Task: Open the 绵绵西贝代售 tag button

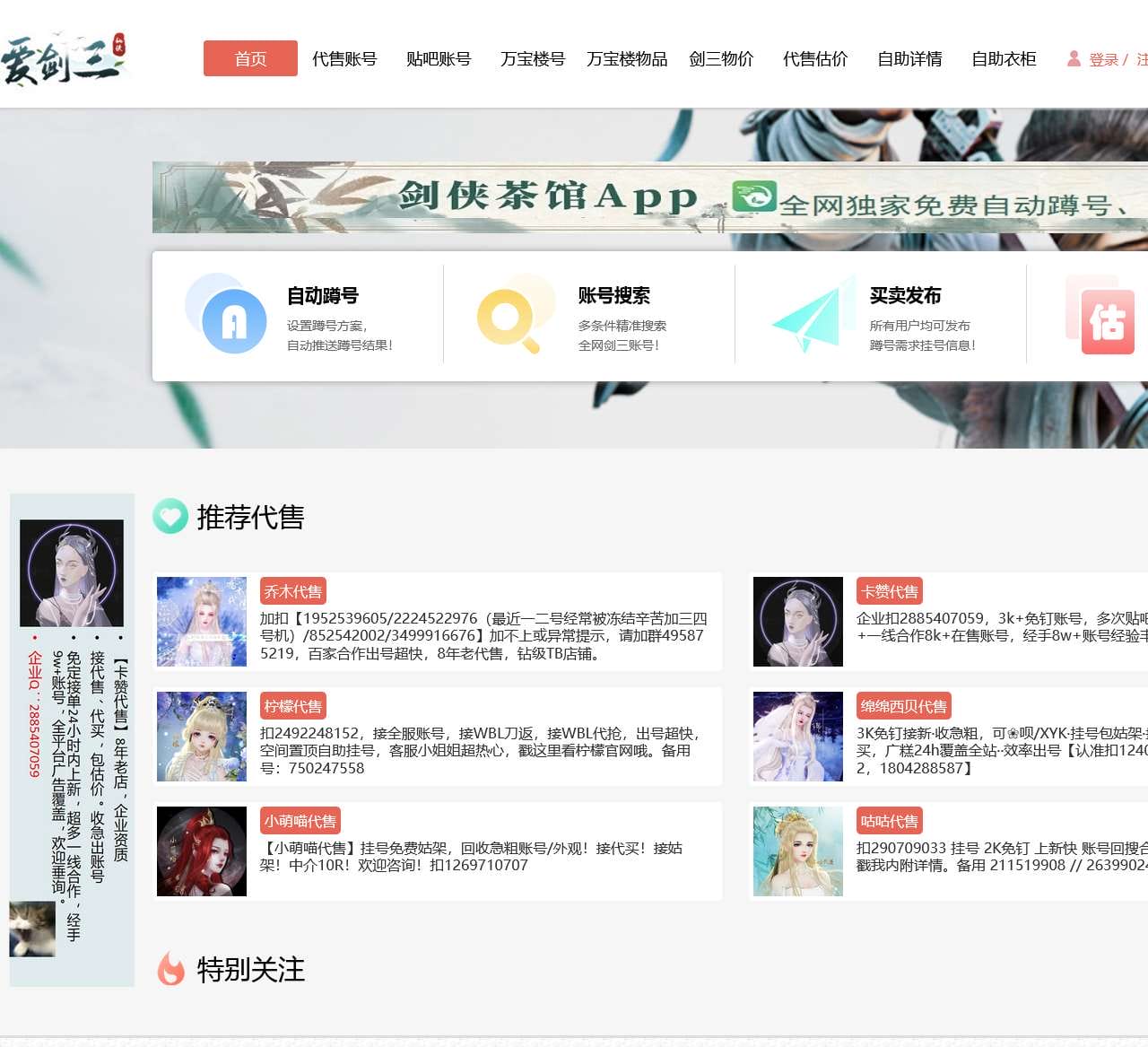Action: tap(903, 706)
